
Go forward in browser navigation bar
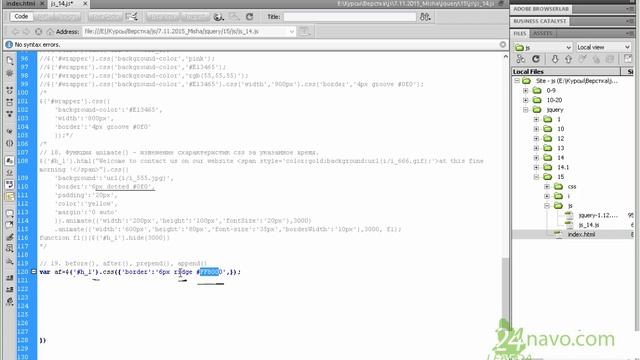tap(26, 31)
